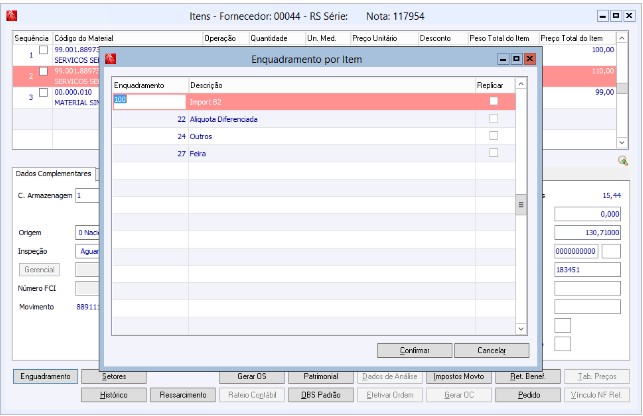Viewport: 643px width, 416px height.
Task: Tick the checkbox for item sequence 2
Action: 43,71
